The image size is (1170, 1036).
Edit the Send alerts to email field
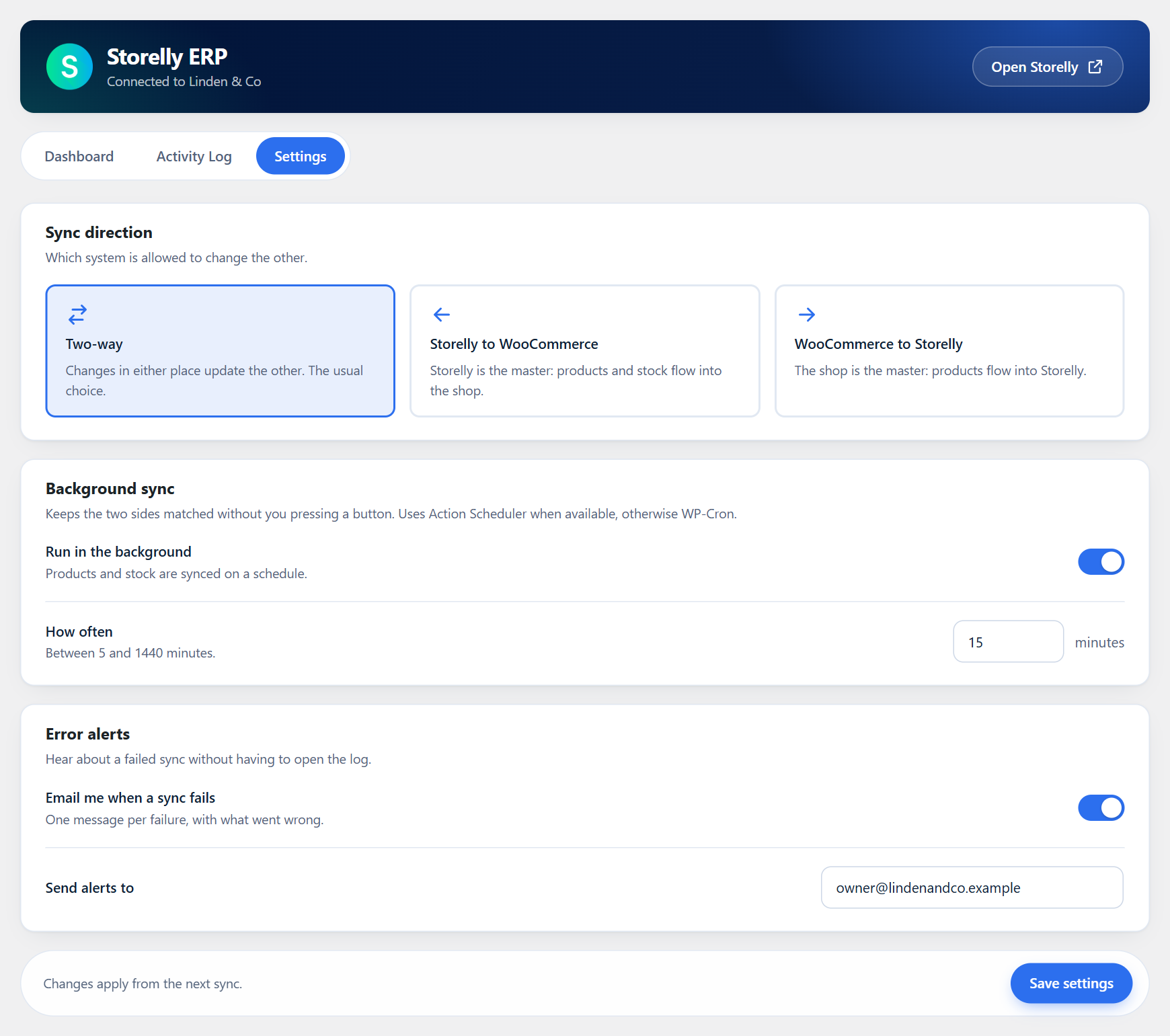point(972,887)
